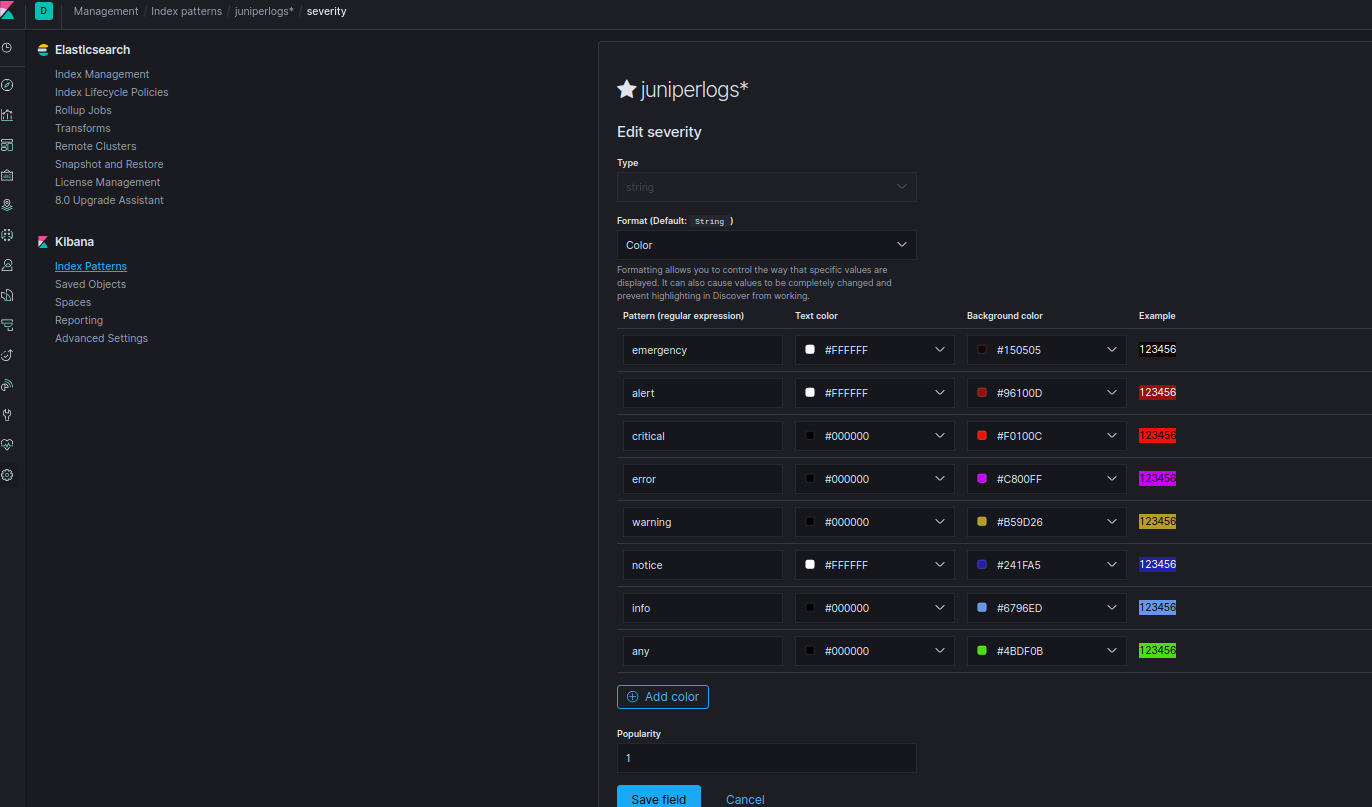The width and height of the screenshot is (1372, 807).
Task: Open 8.0 Upgrade Assistant
Action: coord(110,200)
